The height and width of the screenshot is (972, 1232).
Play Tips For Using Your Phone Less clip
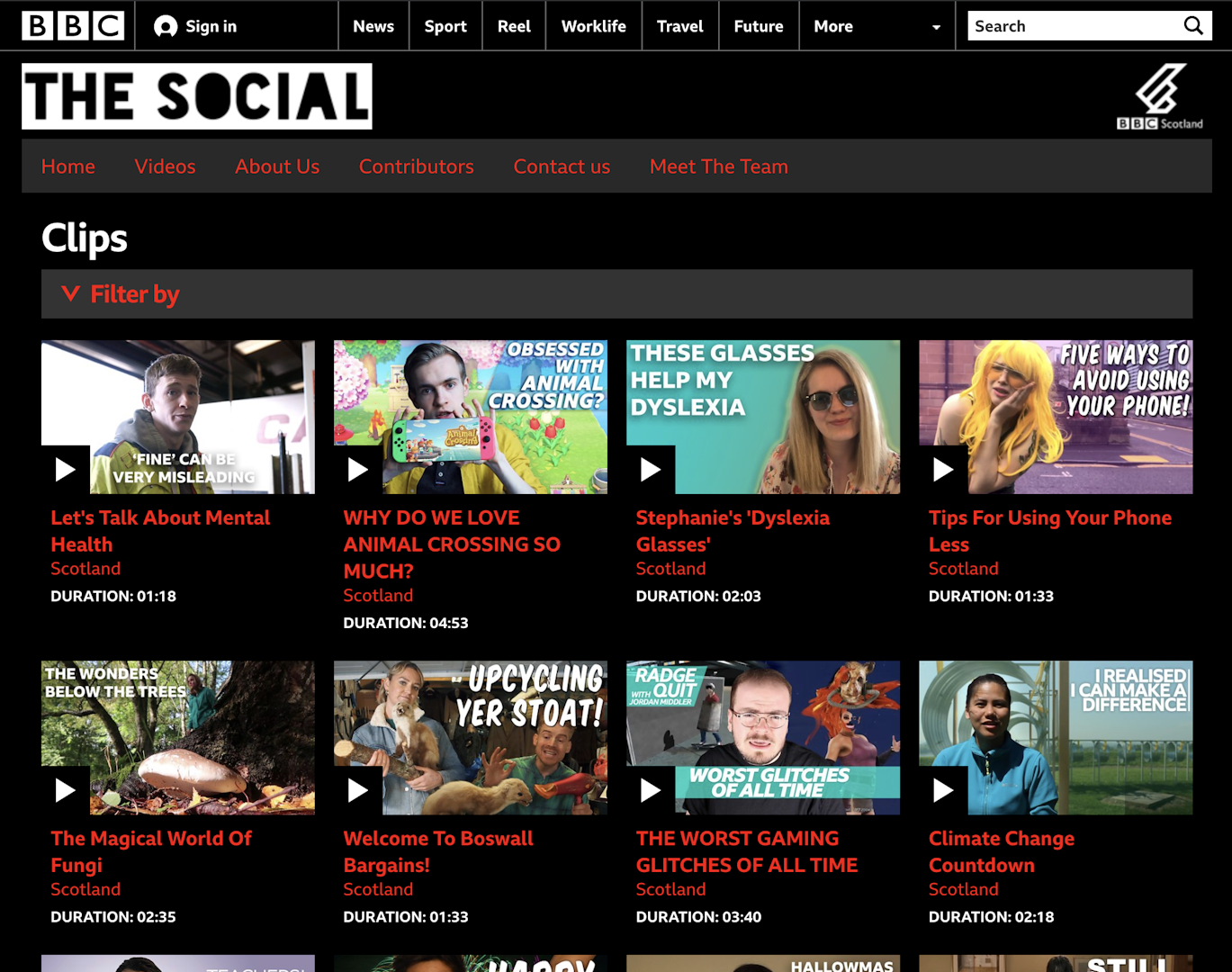(x=943, y=469)
